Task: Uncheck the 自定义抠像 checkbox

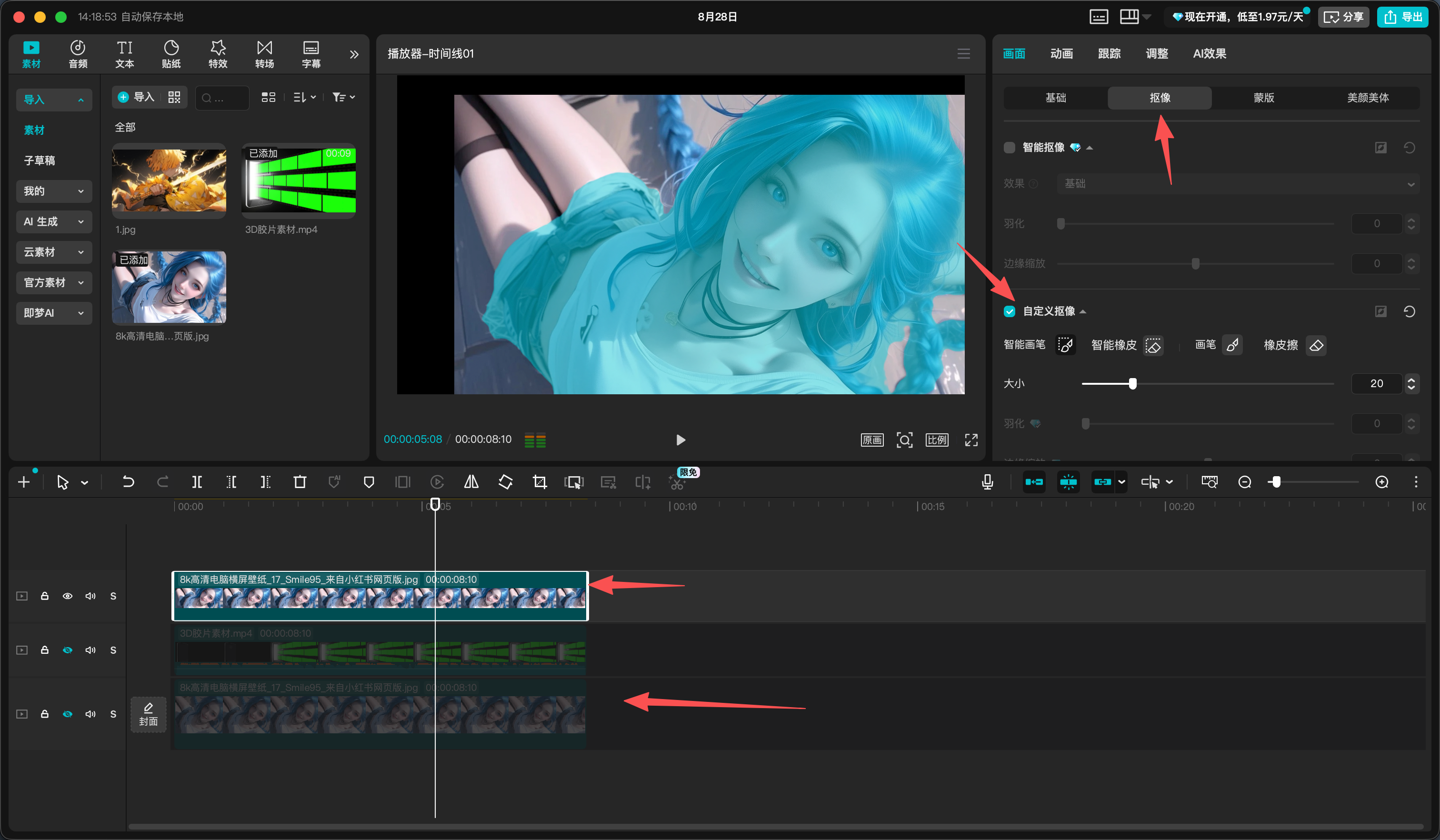Action: coord(1010,311)
